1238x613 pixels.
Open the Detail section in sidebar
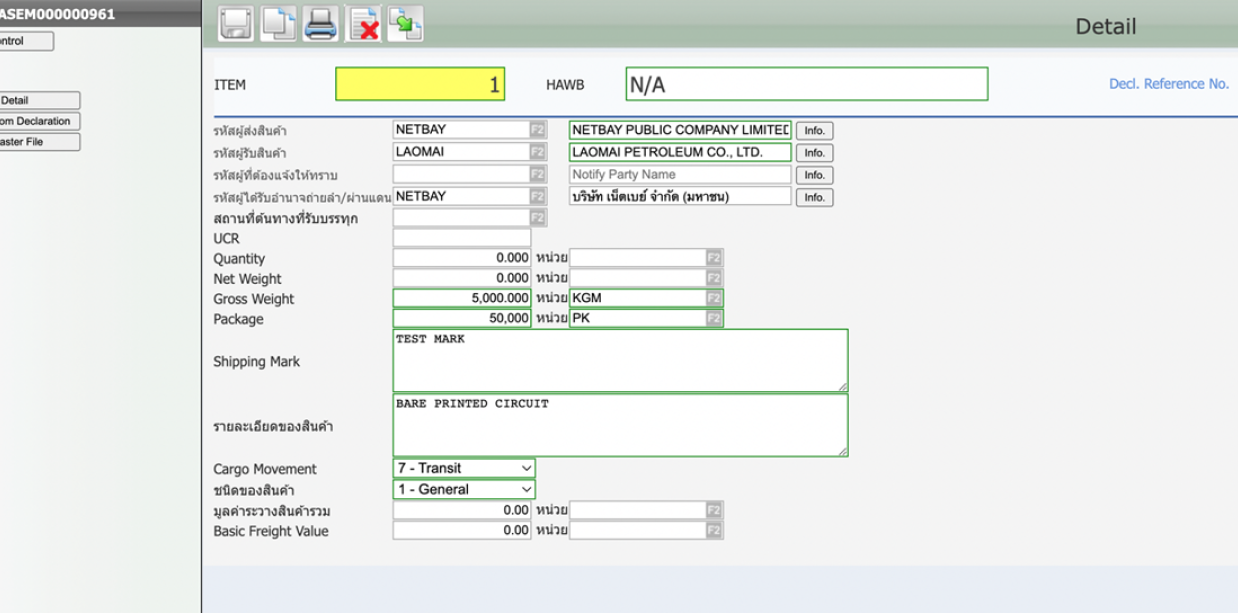(x=38, y=101)
